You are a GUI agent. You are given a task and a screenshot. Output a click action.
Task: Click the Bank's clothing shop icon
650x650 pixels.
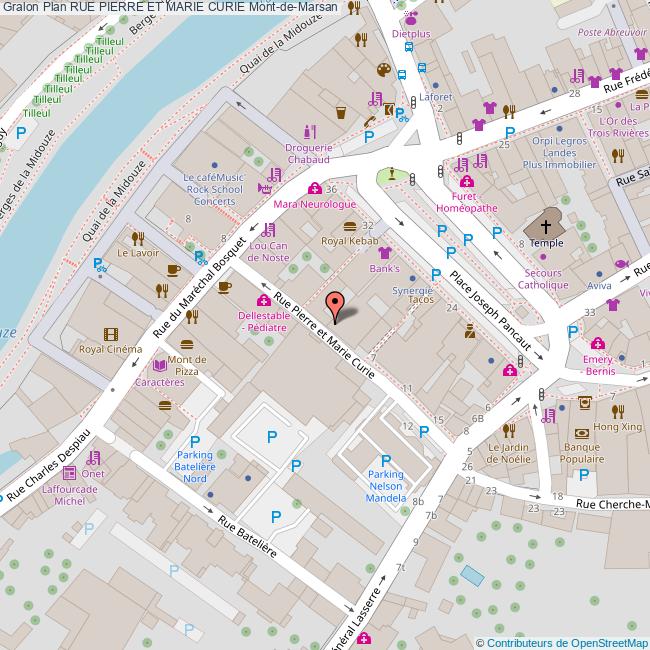point(384,254)
